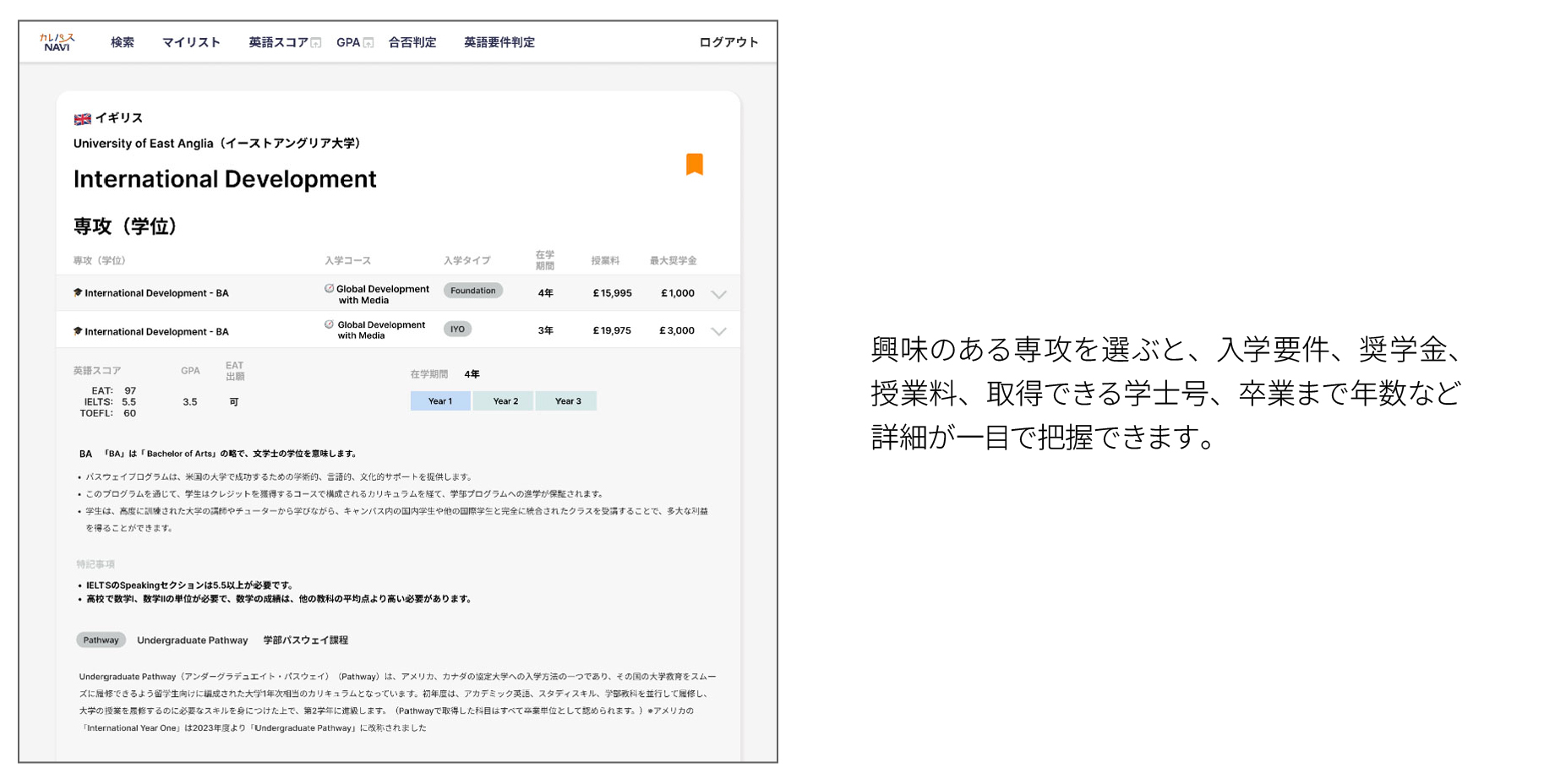Image resolution: width=1555 pixels, height=784 pixels.
Task: Expand the IYO row chevron
Action: [x=718, y=331]
